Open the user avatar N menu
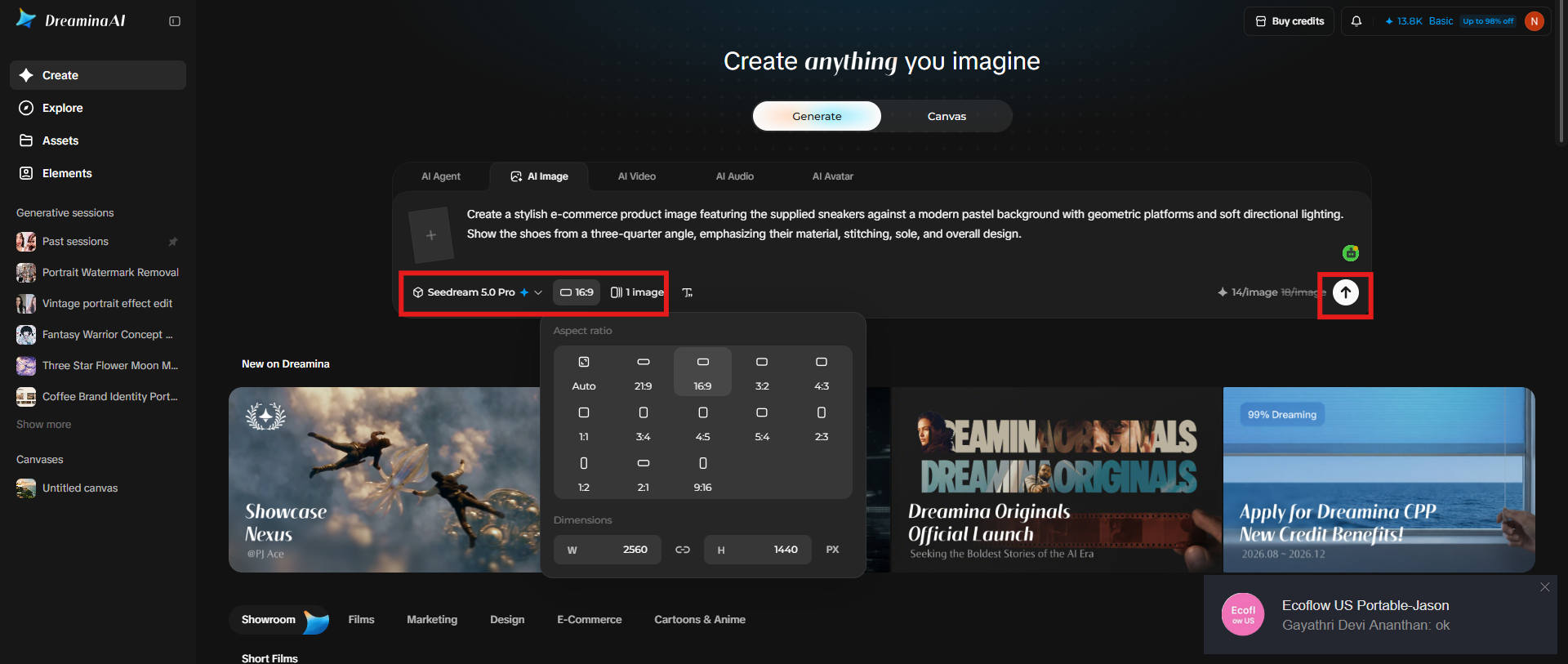This screenshot has height=664, width=1568. 1535,21
